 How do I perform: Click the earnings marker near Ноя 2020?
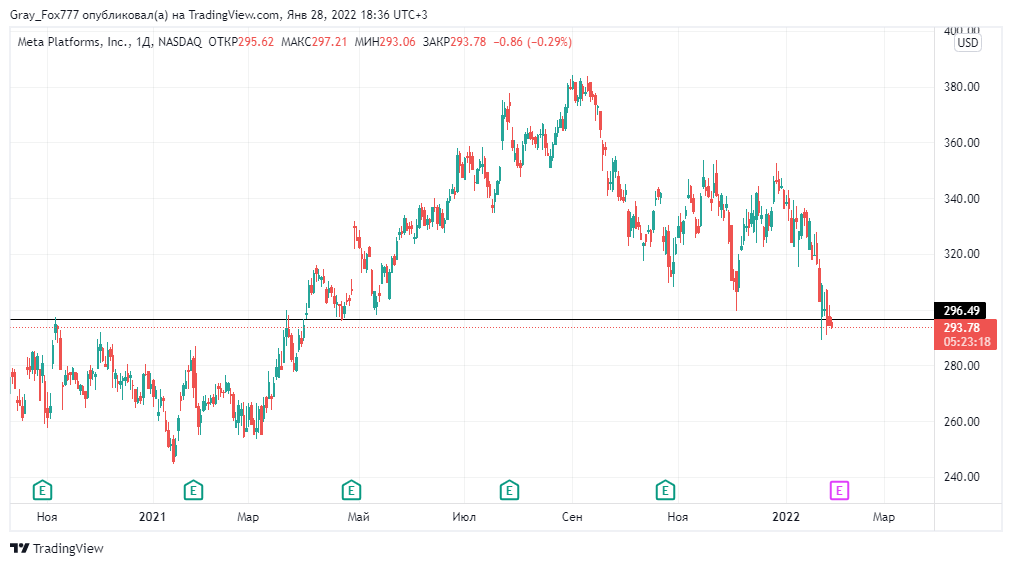coord(43,490)
